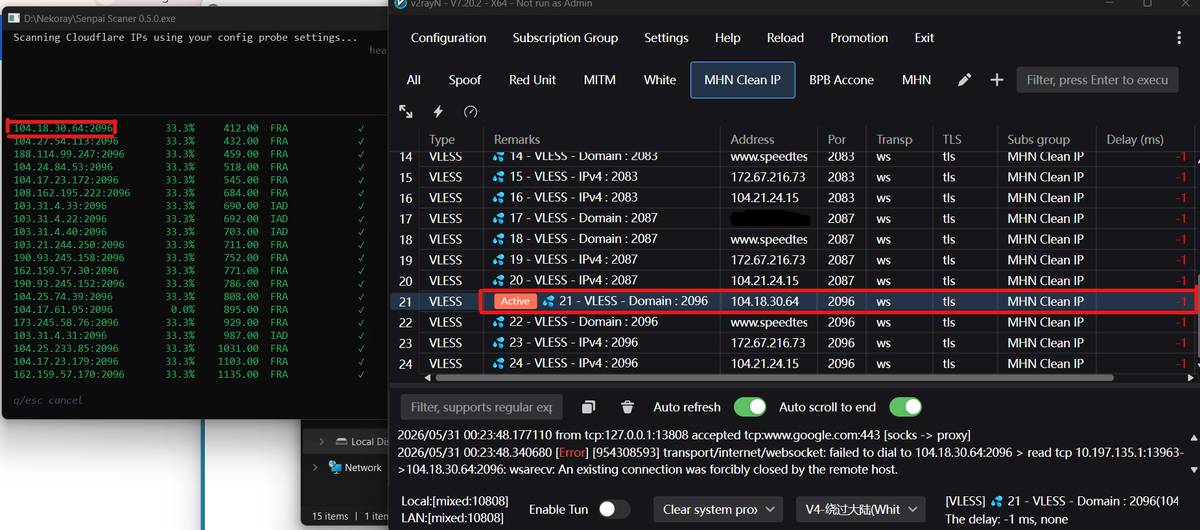This screenshot has height=530, width=1200.
Task: Click 104.17.61.95:2096 scanner row
Action: point(190,310)
